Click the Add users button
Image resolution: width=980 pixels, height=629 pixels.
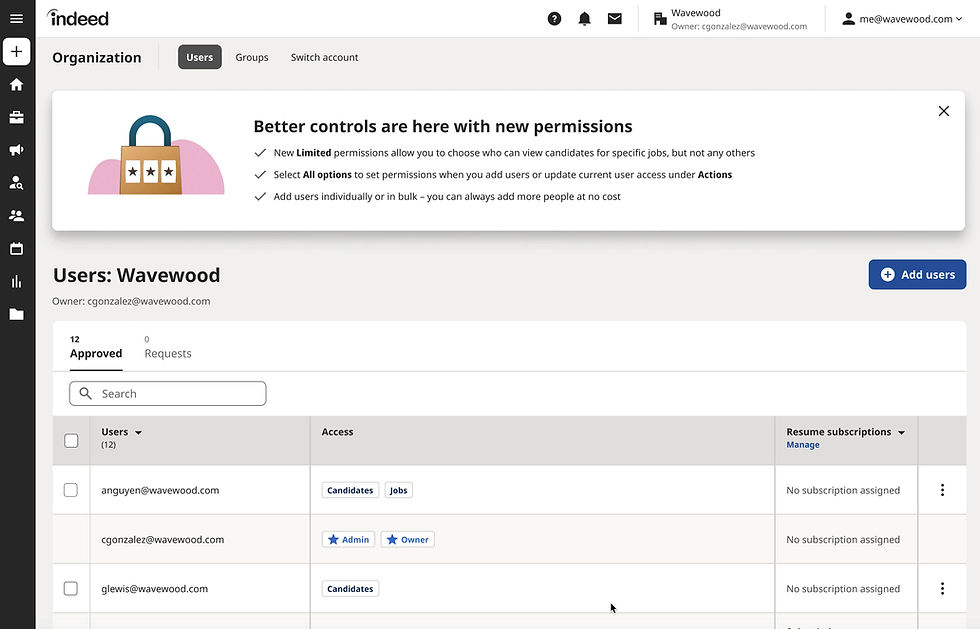[x=917, y=274]
